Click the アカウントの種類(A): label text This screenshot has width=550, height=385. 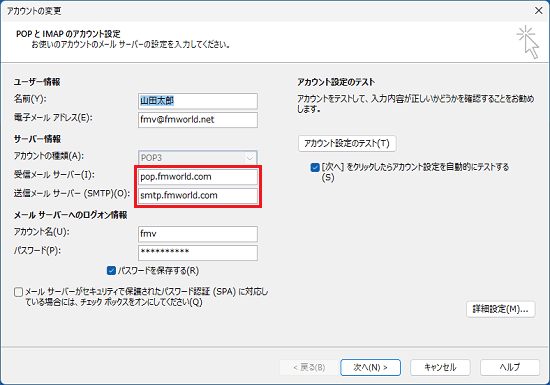point(49,156)
